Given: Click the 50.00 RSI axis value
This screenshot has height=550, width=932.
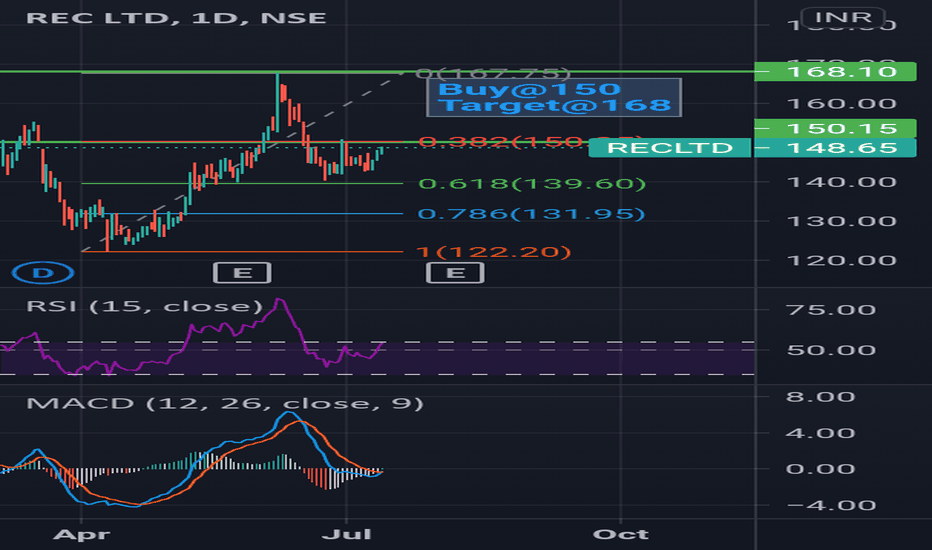Looking at the screenshot, I should pyautogui.click(x=830, y=350).
